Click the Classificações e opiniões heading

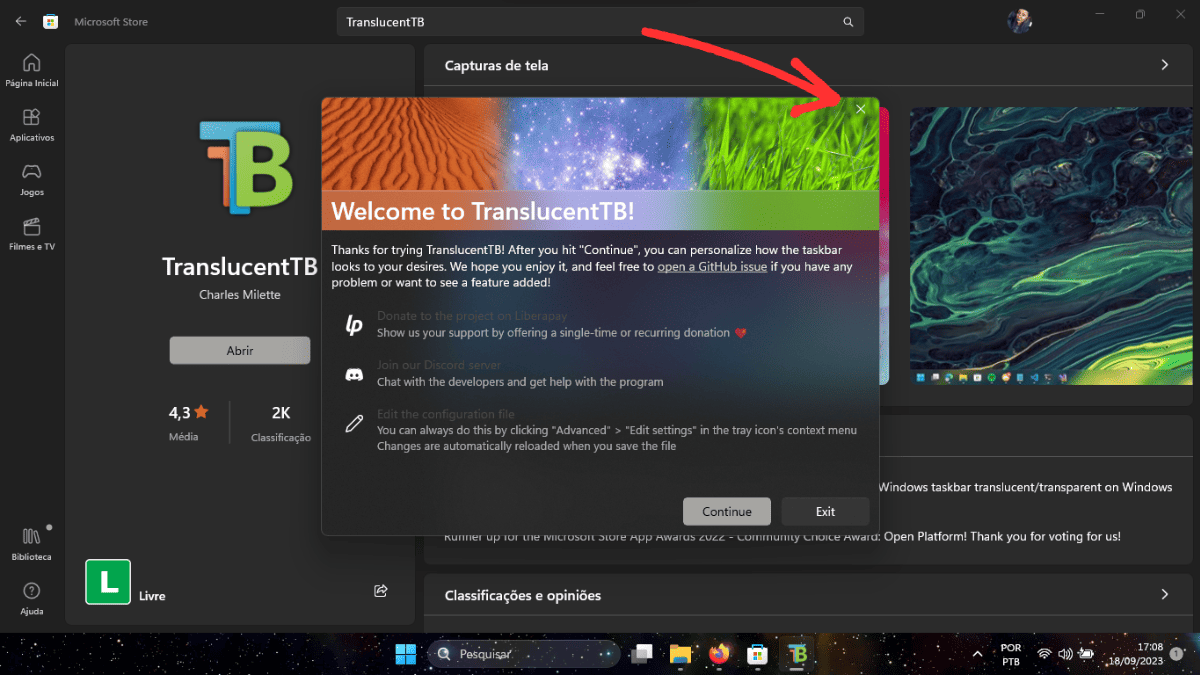523,595
